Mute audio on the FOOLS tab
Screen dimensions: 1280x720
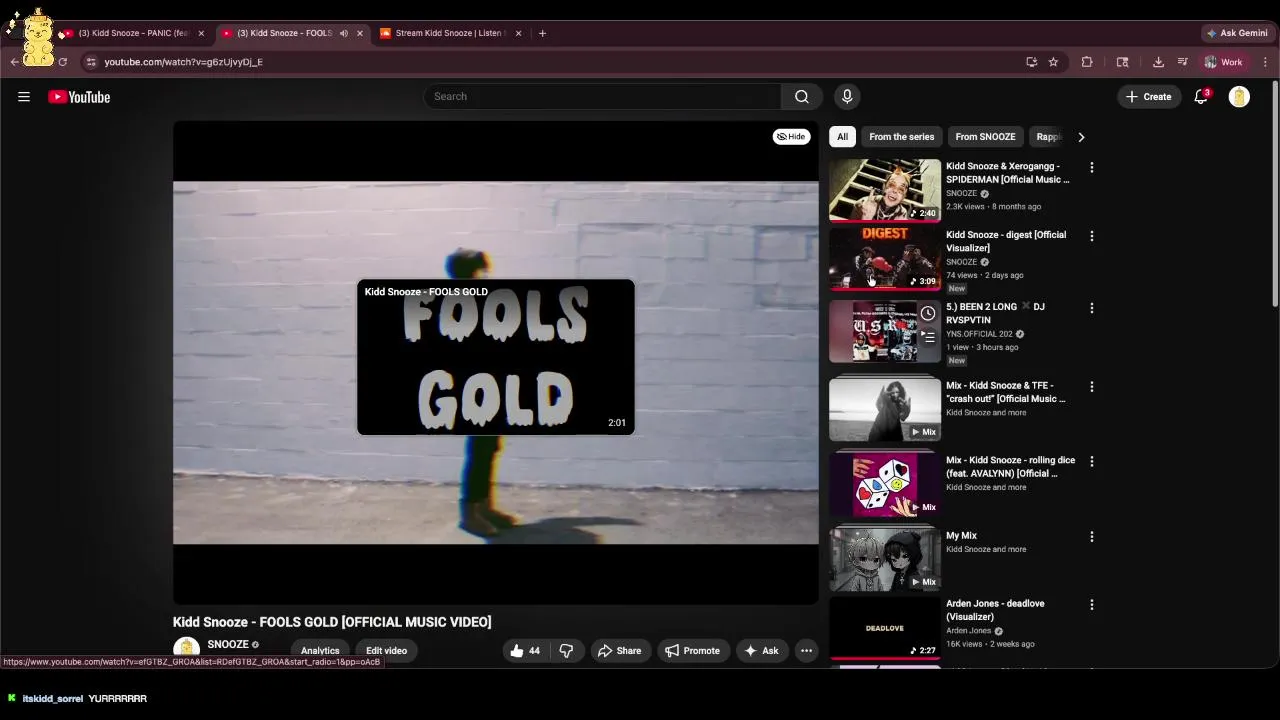tap(344, 33)
